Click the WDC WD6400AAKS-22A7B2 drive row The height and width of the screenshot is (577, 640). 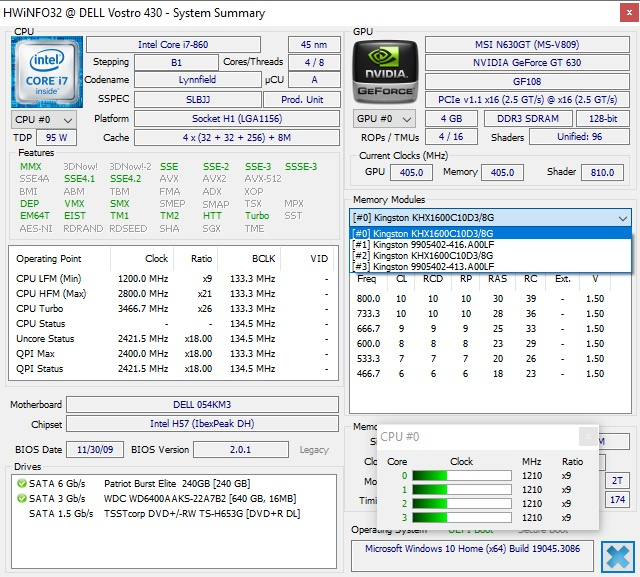[x=174, y=499]
